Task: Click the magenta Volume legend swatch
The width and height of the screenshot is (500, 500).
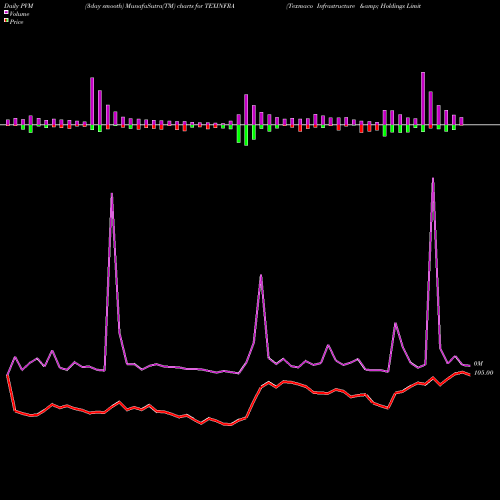Action: pyautogui.click(x=6, y=12)
